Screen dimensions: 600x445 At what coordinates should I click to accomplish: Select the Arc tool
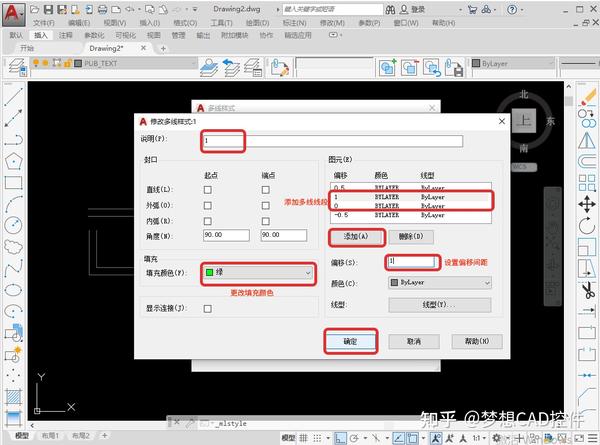click(13, 204)
